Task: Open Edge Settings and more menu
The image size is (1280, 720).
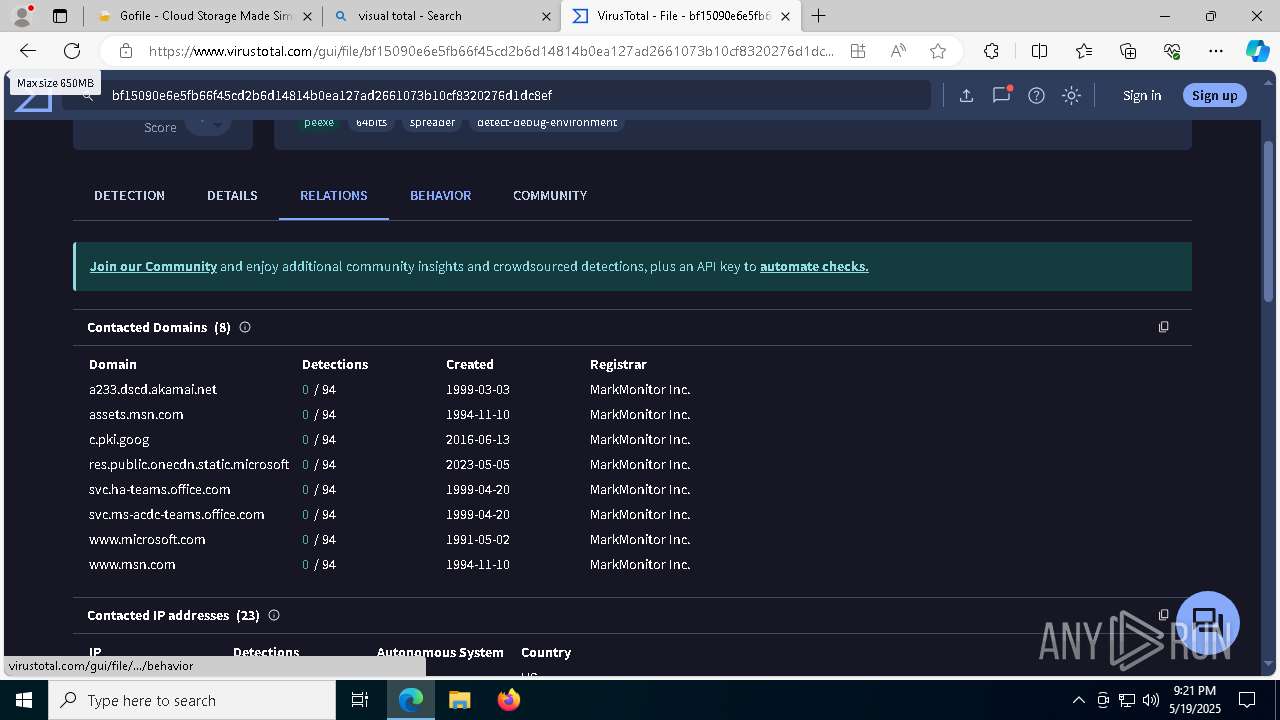Action: [1216, 51]
